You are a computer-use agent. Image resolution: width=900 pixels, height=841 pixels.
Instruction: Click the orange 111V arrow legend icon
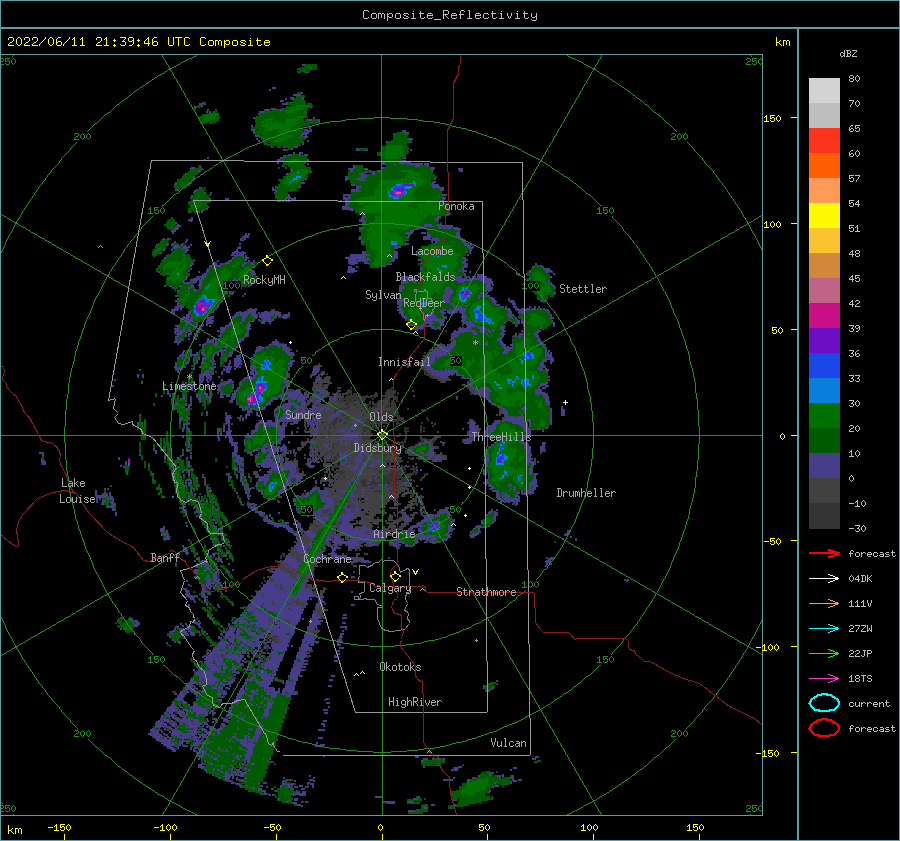(824, 603)
